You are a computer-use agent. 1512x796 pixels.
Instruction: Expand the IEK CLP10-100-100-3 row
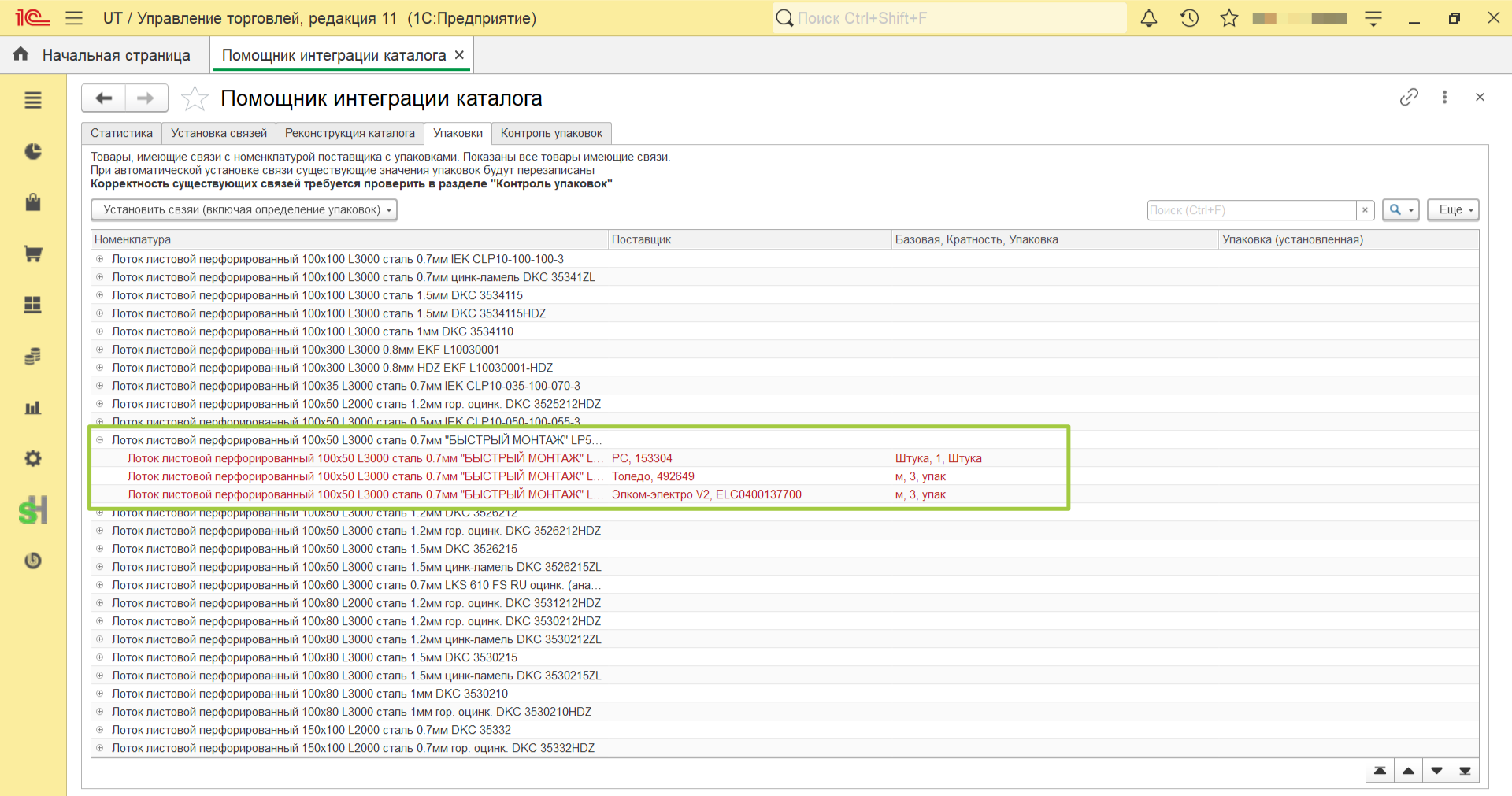click(100, 259)
